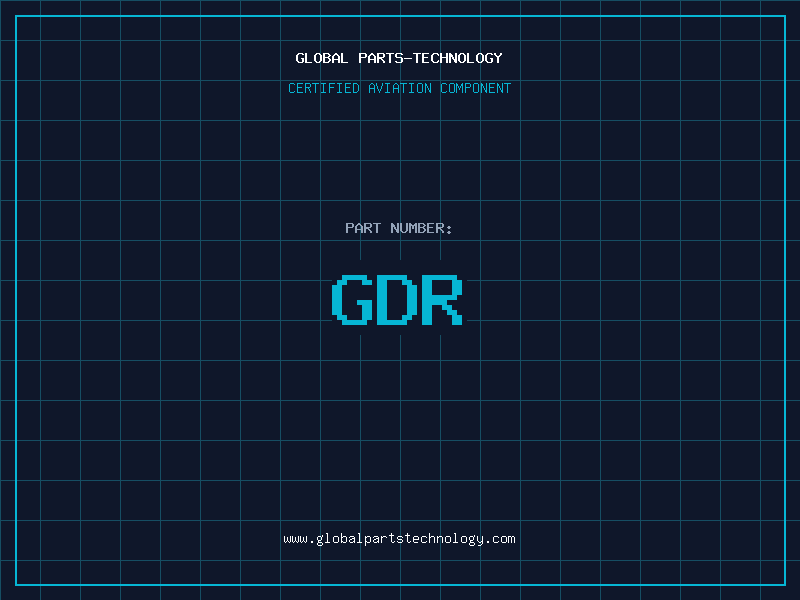The width and height of the screenshot is (800, 600).
Task: Open the www.globalpartstechnology.com link
Action: tap(399, 538)
